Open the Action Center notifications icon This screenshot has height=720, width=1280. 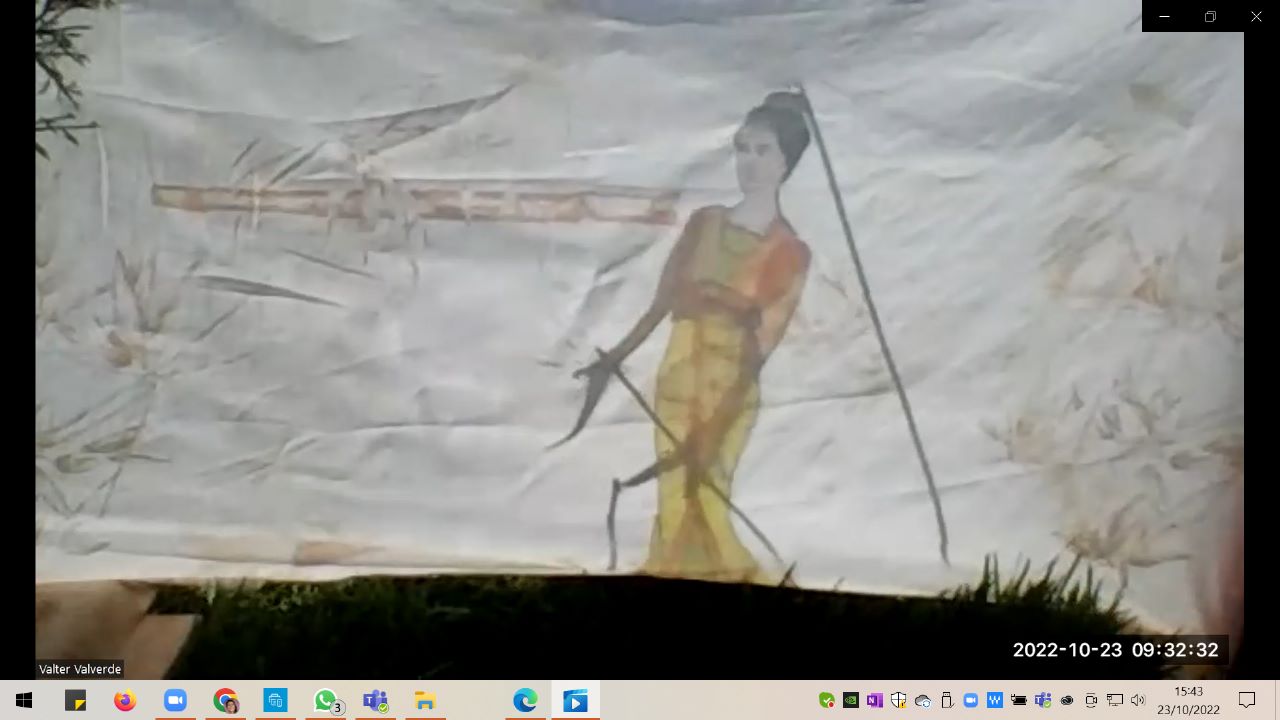pos(1247,700)
